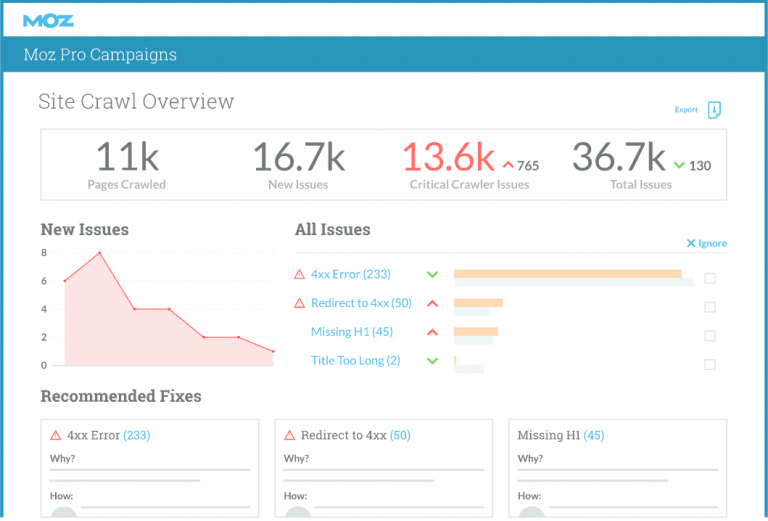Click the New Issues chart heading
The height and width of the screenshot is (521, 768).
pos(85,230)
